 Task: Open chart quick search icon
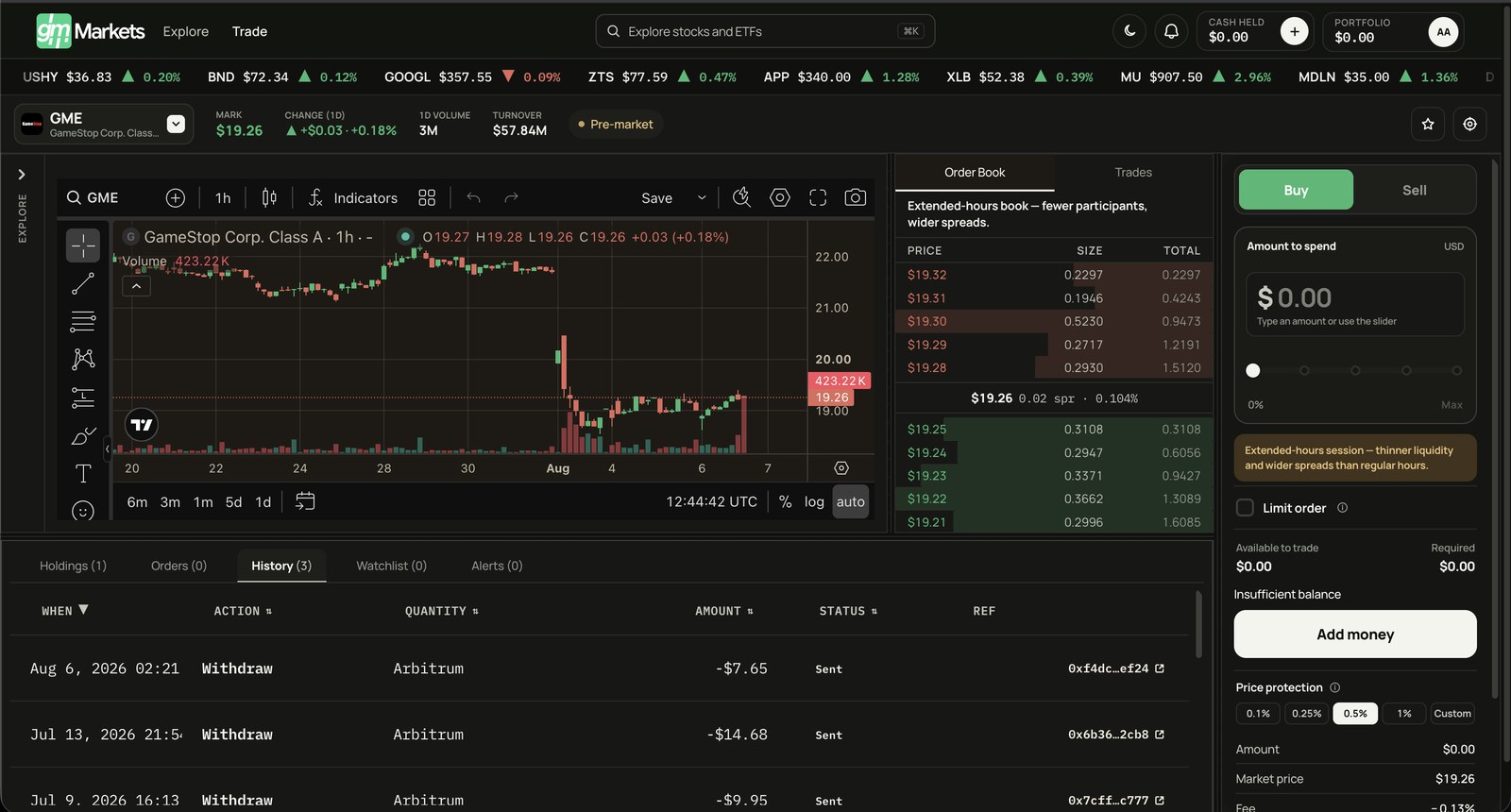[x=741, y=197]
